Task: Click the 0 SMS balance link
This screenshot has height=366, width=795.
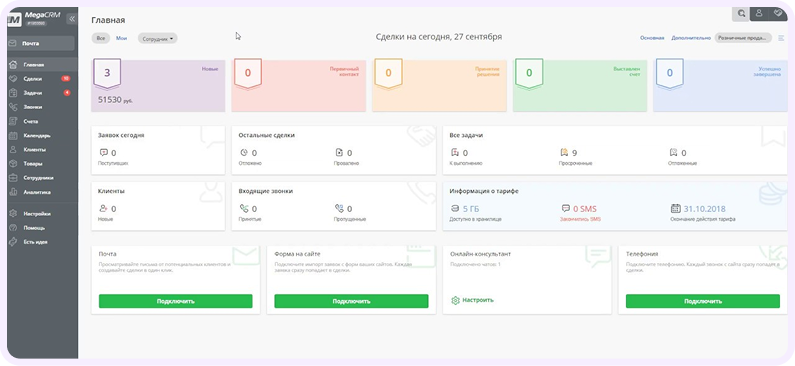Action: pos(585,209)
